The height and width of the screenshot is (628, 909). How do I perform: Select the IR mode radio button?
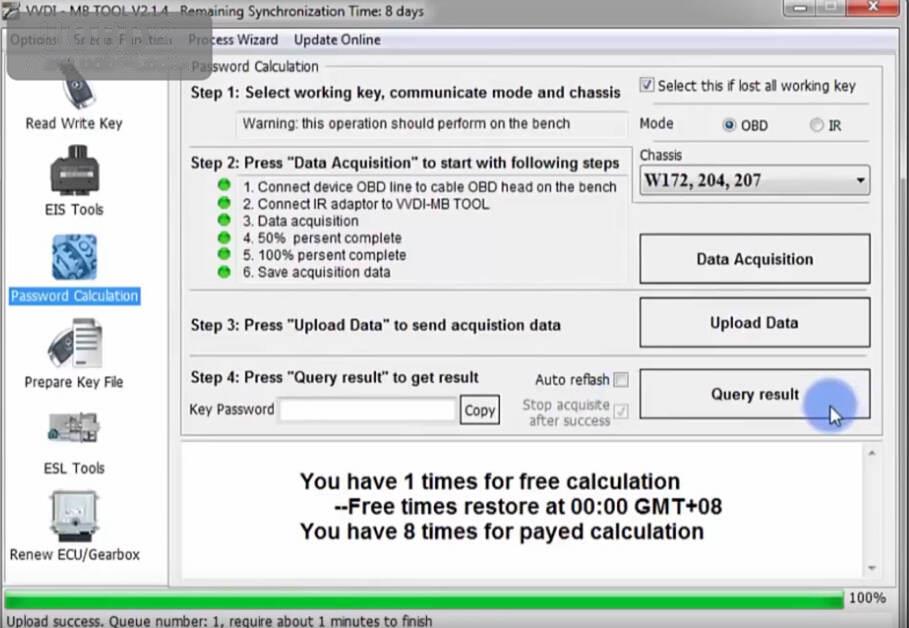[816, 125]
